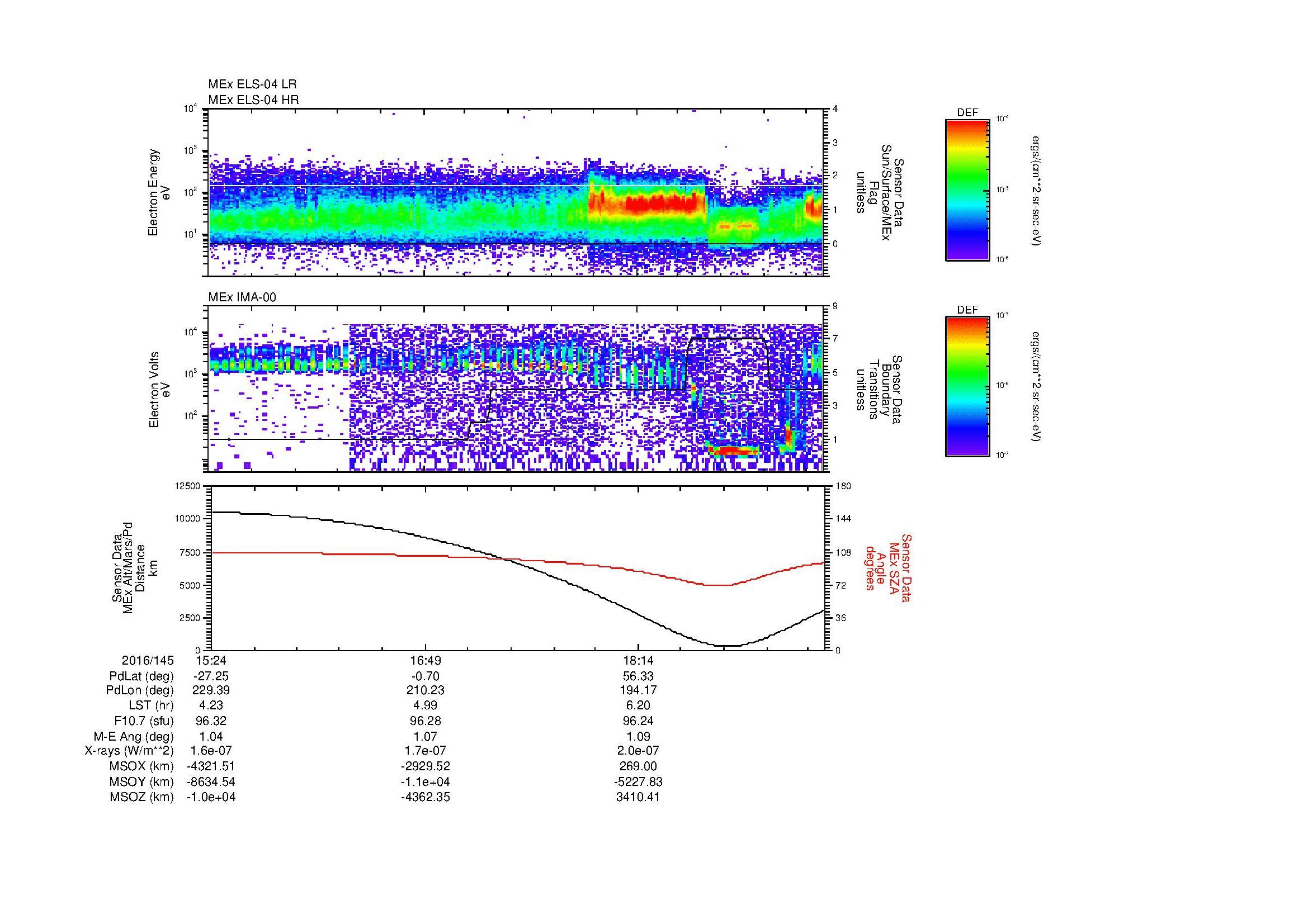
Task: Click the time tick label '18:14'
Action: tap(638, 660)
